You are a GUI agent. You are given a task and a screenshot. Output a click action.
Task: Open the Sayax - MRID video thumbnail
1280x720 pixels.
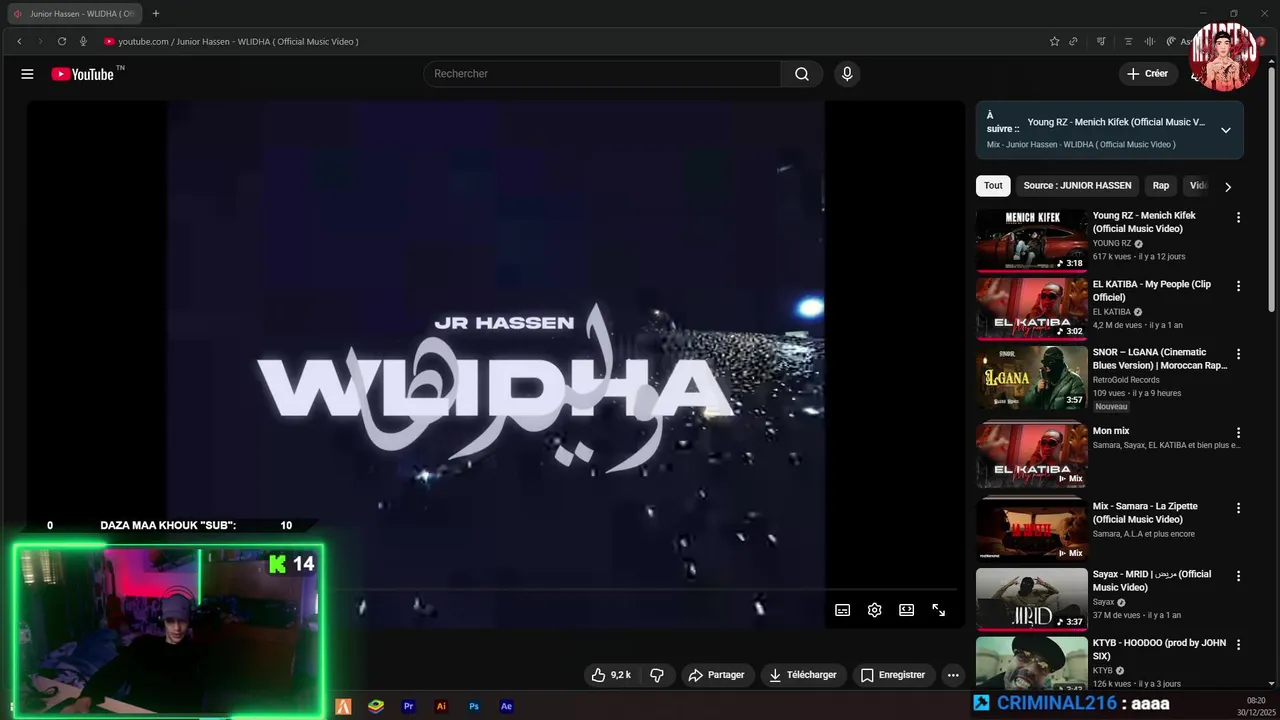tap(1031, 599)
